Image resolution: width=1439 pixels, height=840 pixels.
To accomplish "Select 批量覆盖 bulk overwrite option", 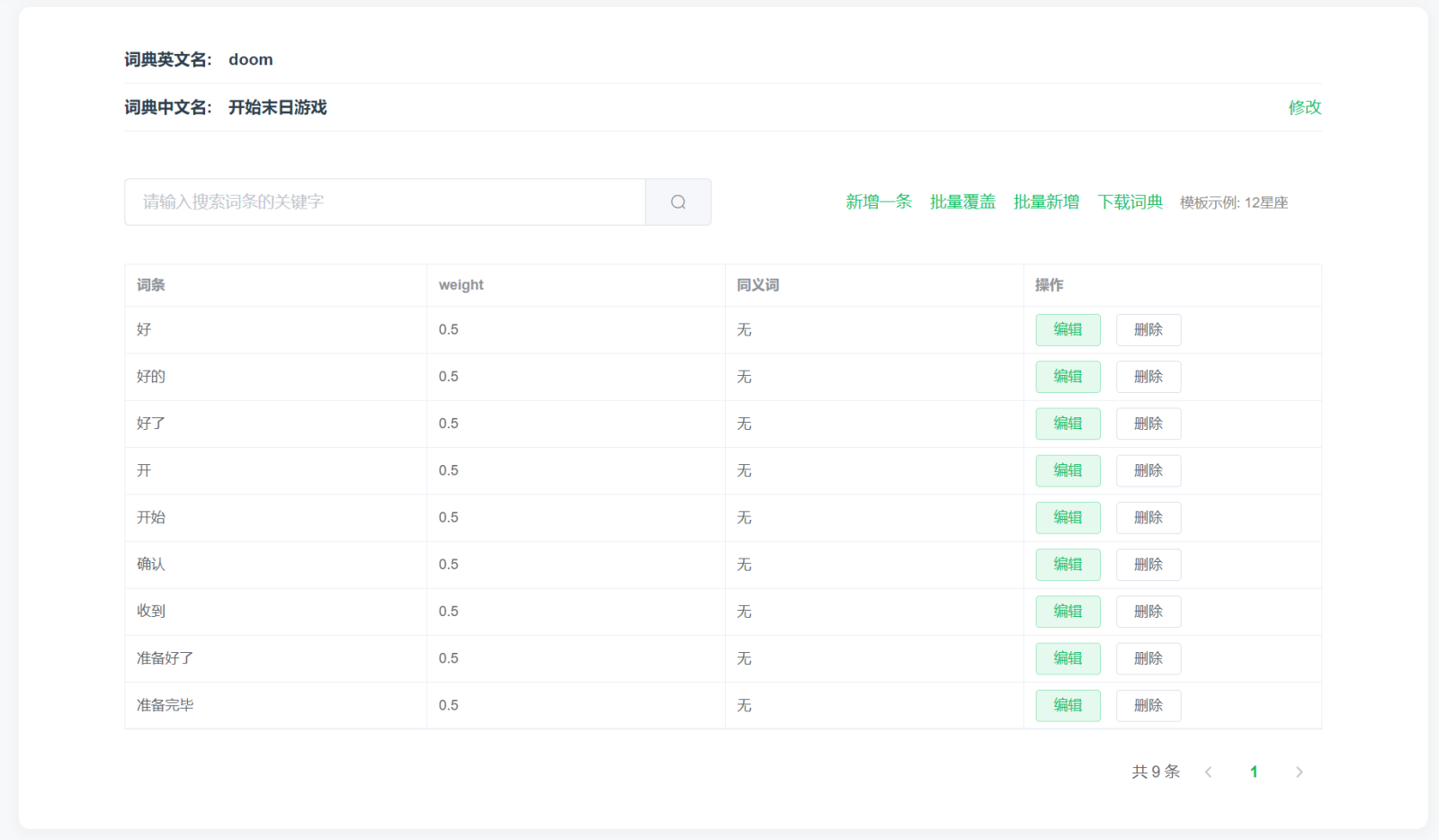I will click(x=962, y=202).
